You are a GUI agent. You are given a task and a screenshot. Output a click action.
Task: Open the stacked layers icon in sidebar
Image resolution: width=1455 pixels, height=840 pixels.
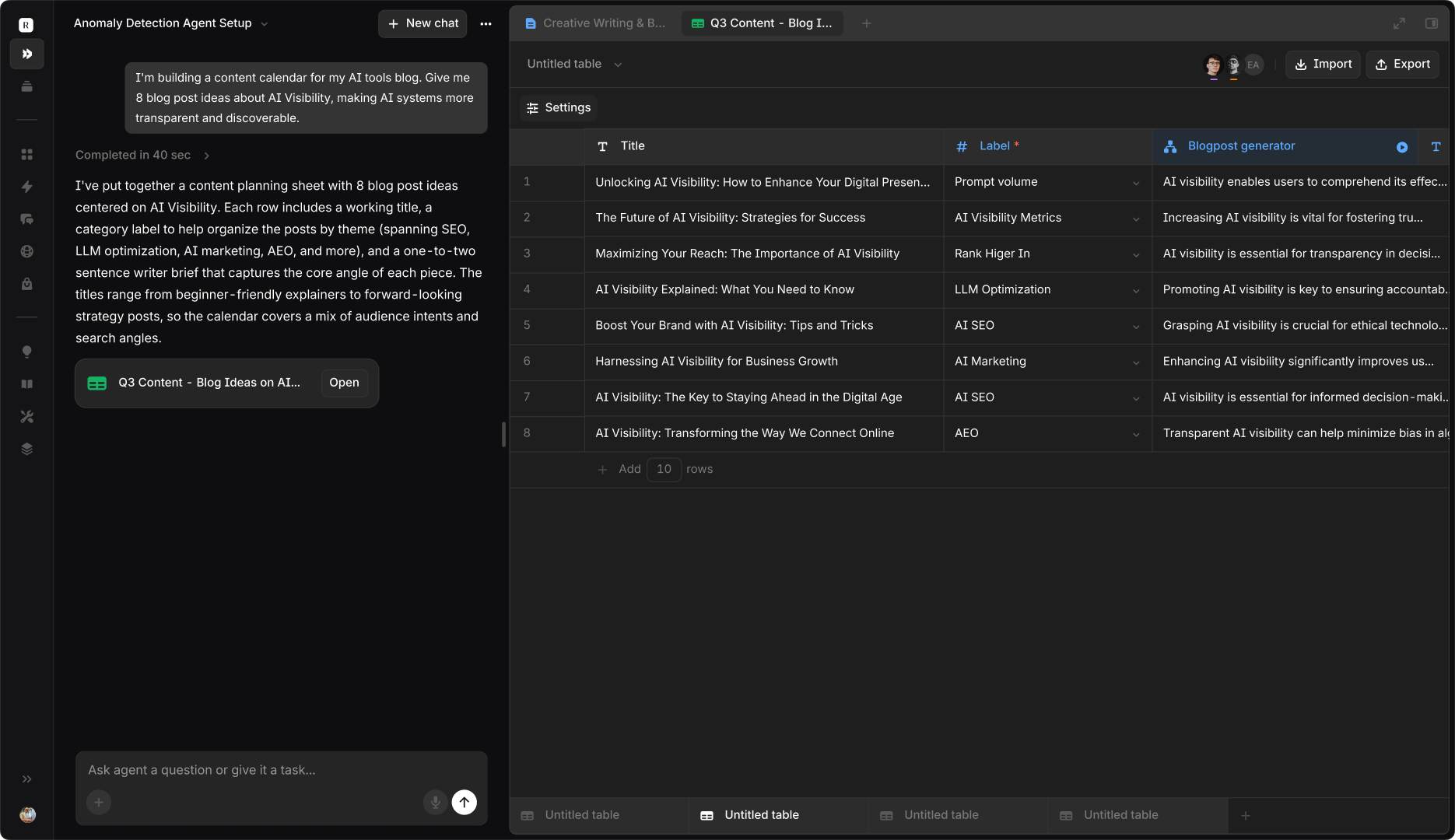(26, 449)
